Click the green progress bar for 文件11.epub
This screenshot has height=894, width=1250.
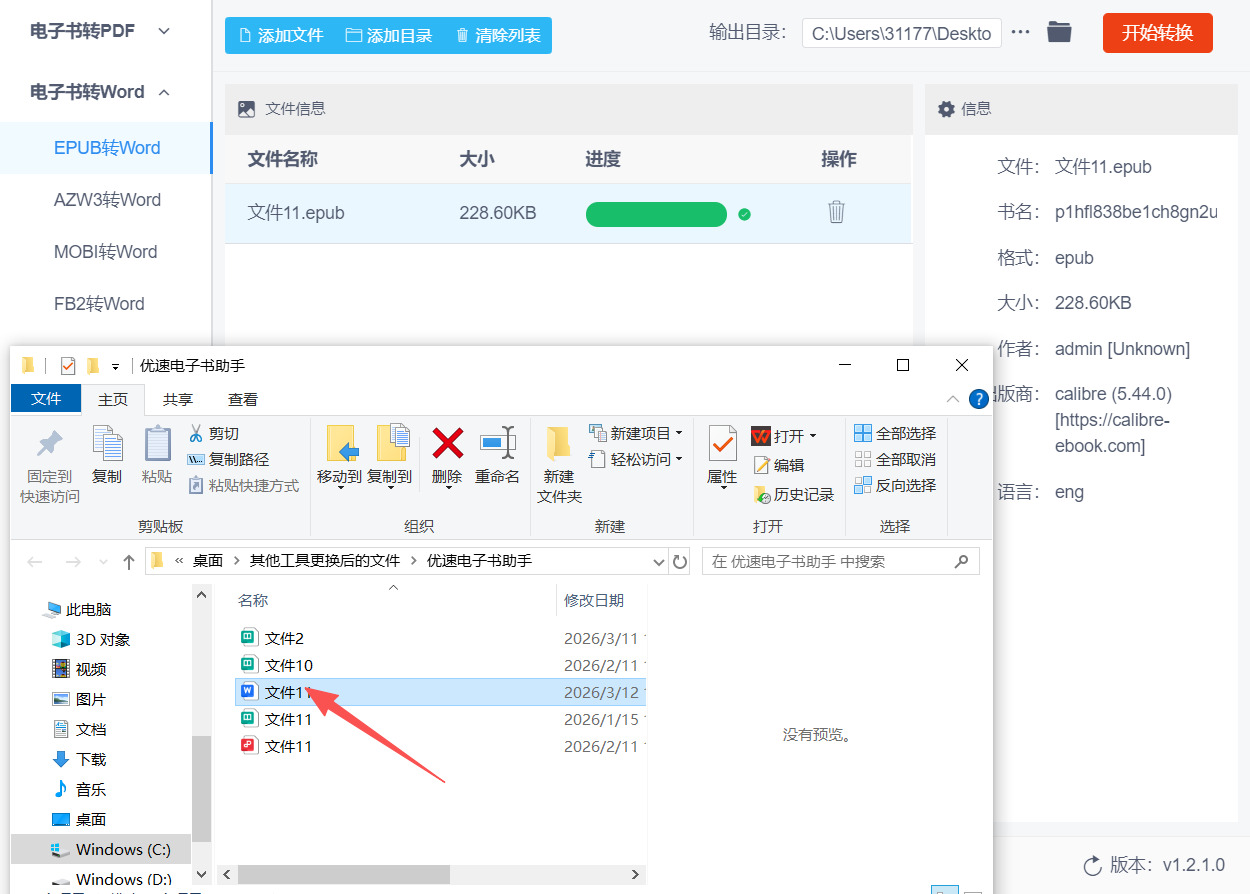[x=656, y=213]
